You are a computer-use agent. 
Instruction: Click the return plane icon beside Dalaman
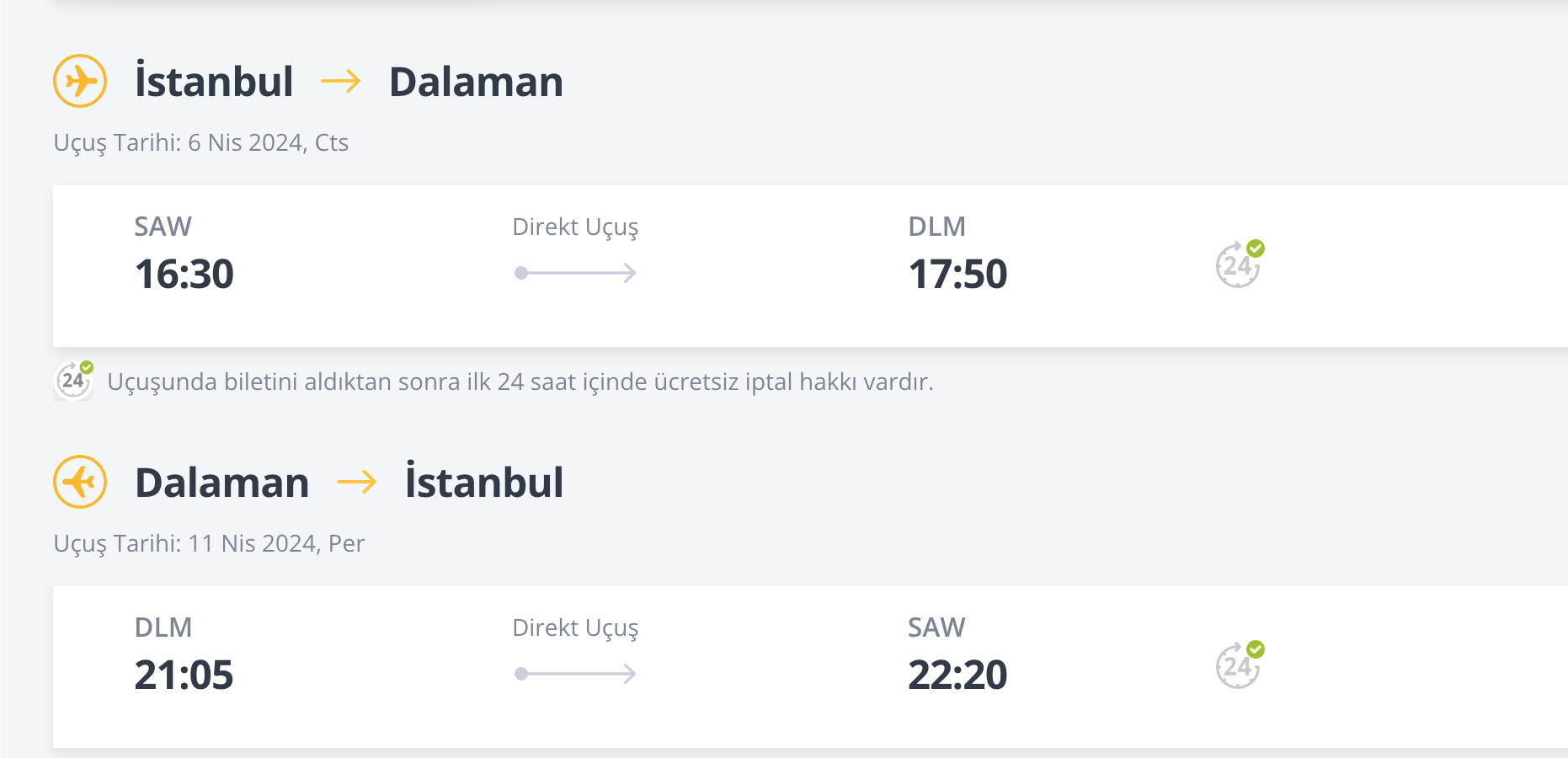80,482
